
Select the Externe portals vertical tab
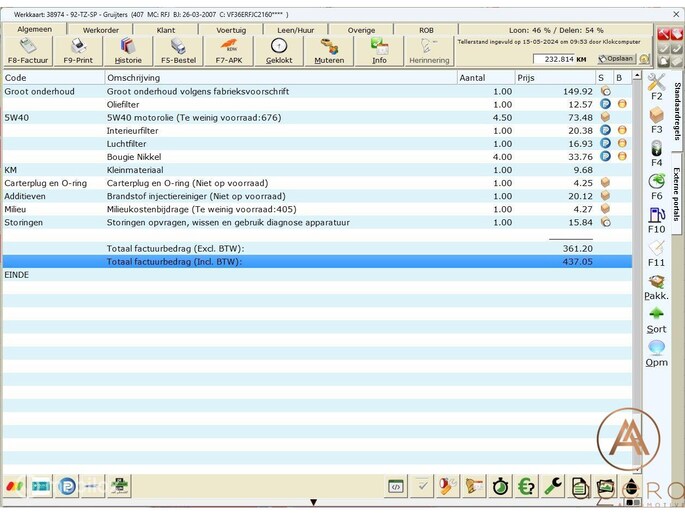677,194
